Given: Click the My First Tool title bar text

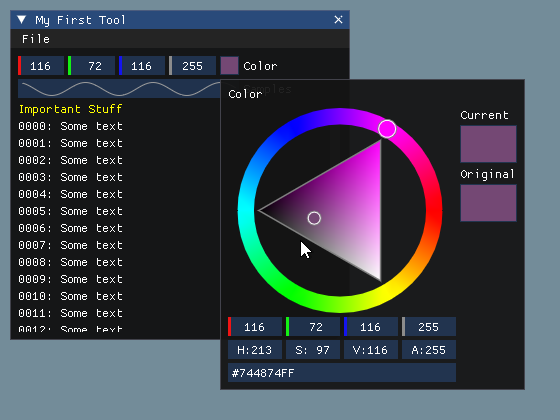Looking at the screenshot, I should 80,20.
